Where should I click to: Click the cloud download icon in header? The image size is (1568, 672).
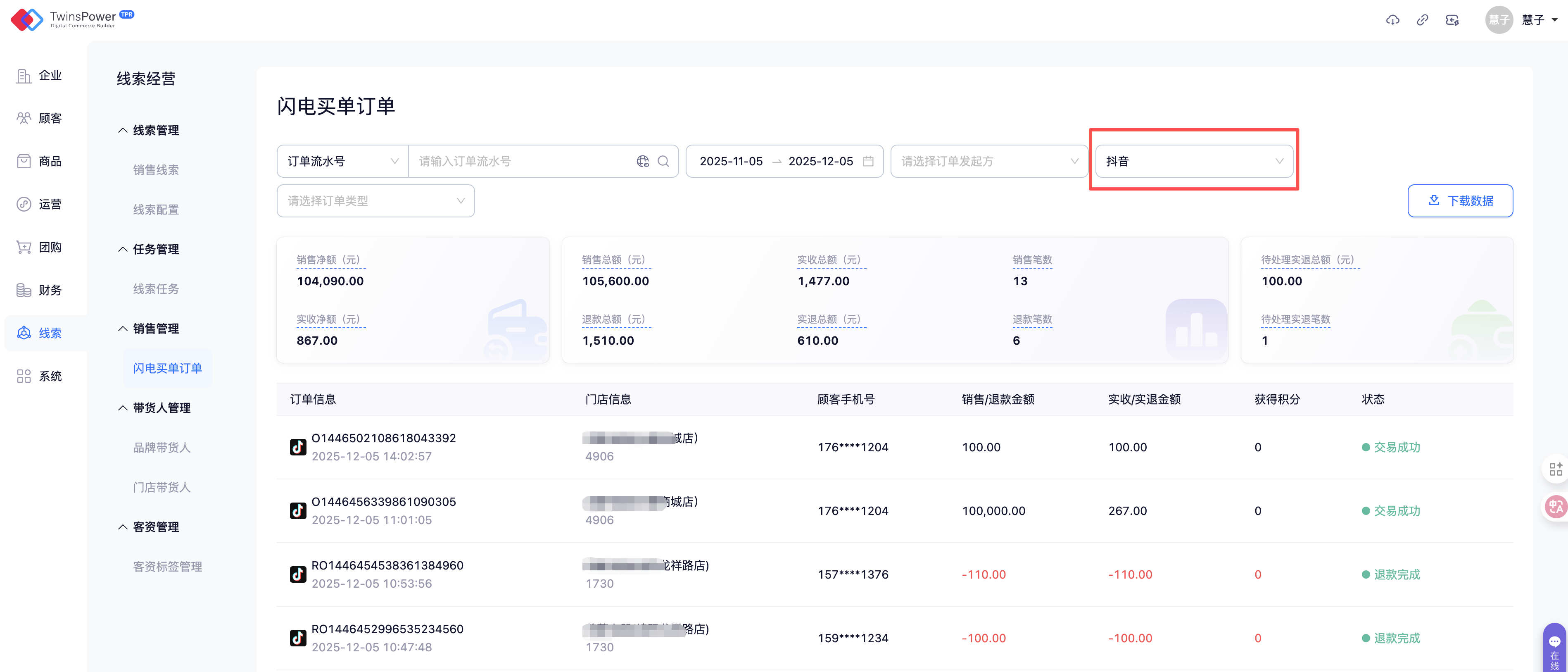click(x=1392, y=20)
